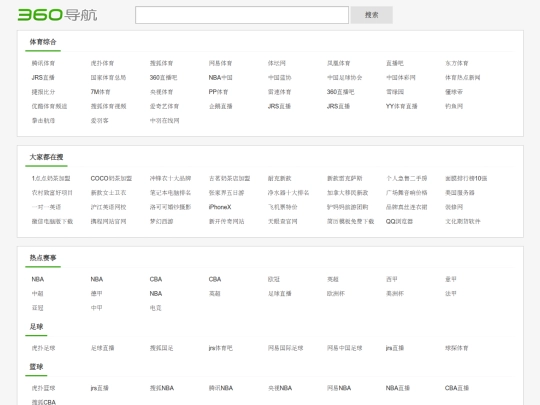Visit 钓鱼网 link
The width and height of the screenshot is (540, 405).
(454, 106)
